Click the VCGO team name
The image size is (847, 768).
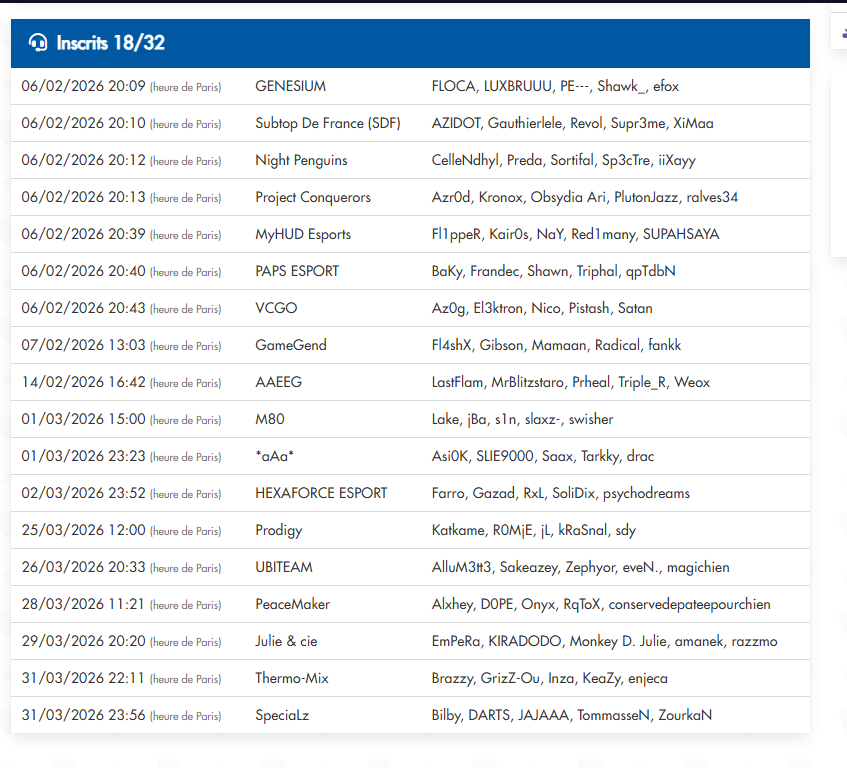277,308
